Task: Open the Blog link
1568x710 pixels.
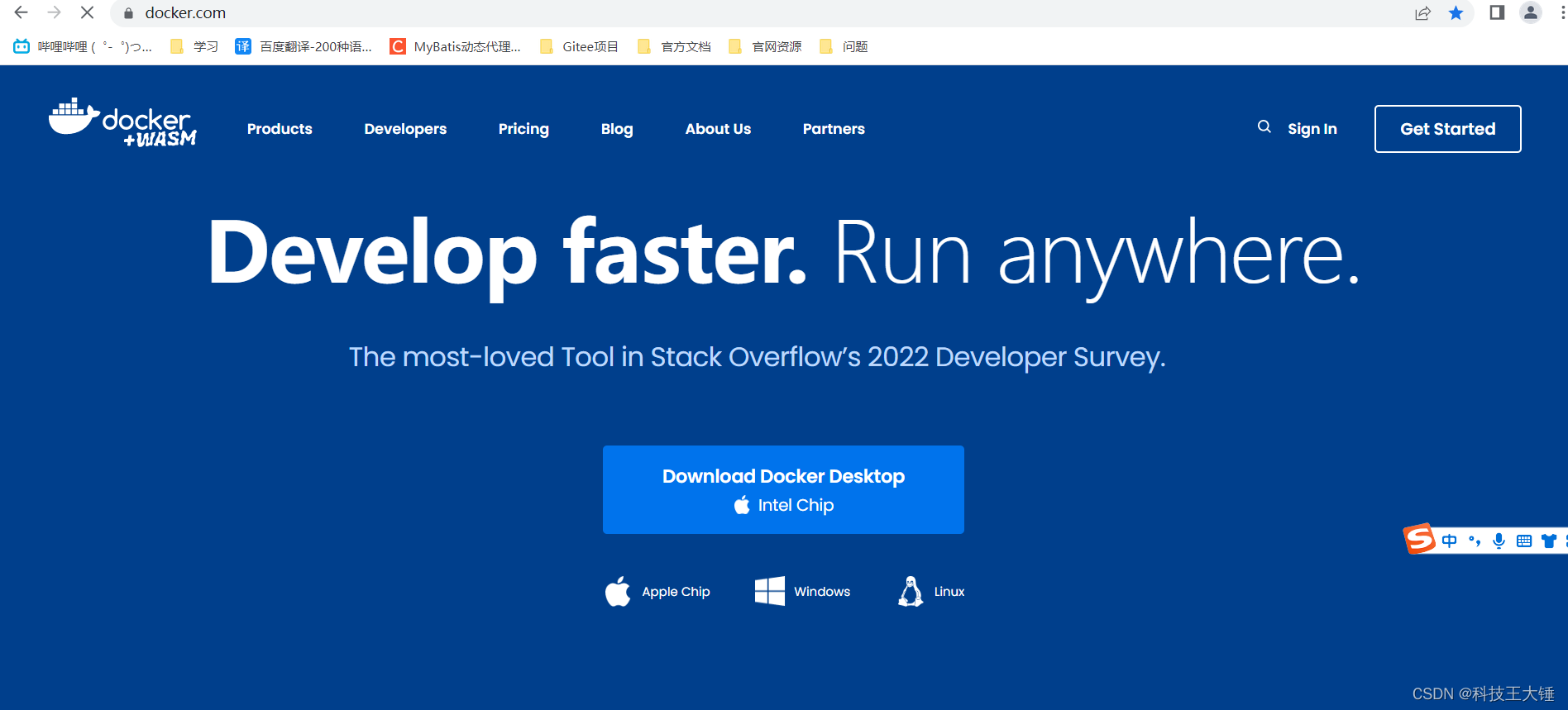Action: click(617, 129)
